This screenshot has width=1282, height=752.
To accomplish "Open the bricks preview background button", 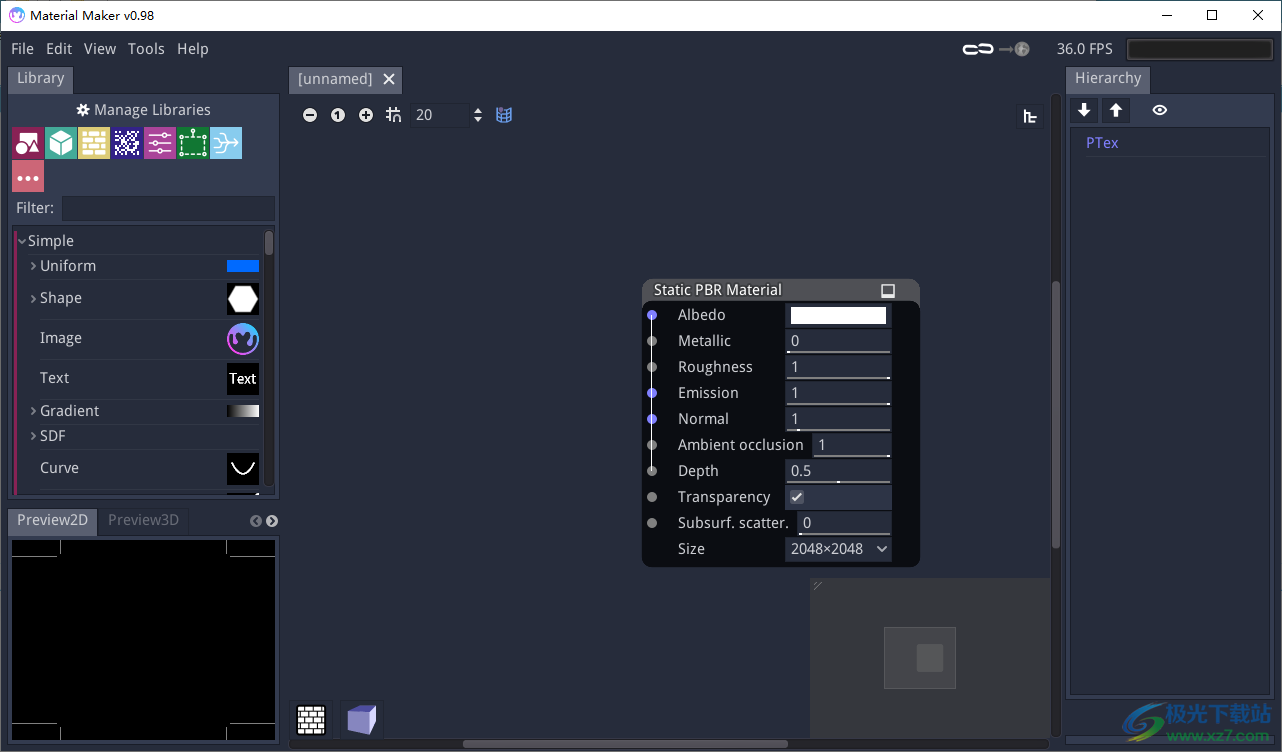I will coord(312,720).
